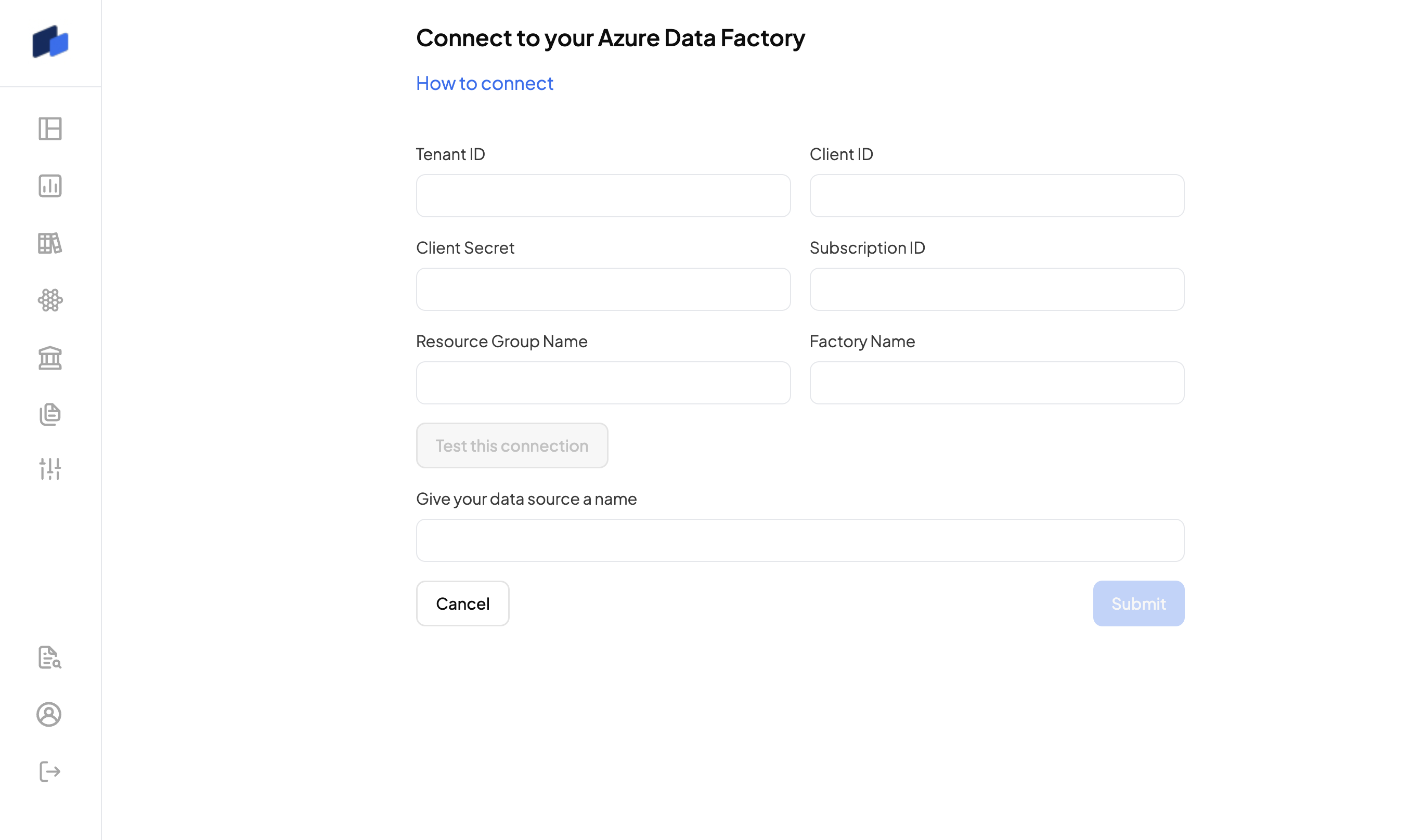Click into the Subscription ID field
Screen dimensions: 1423x840
point(997,289)
